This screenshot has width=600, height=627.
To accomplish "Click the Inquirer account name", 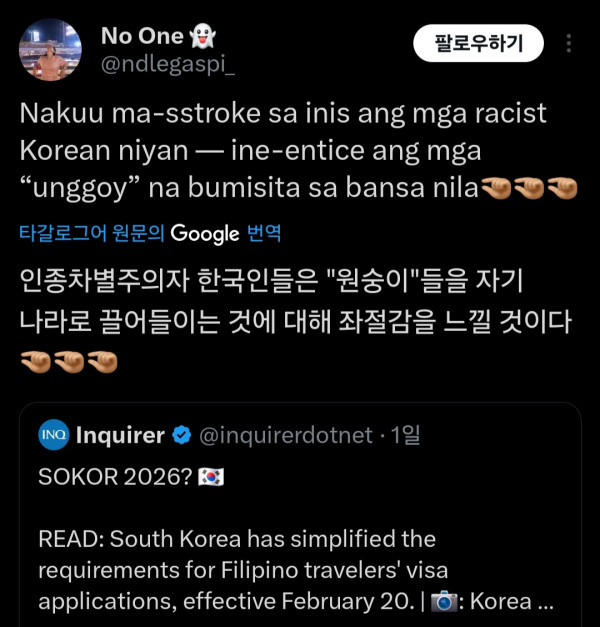I will [120, 435].
